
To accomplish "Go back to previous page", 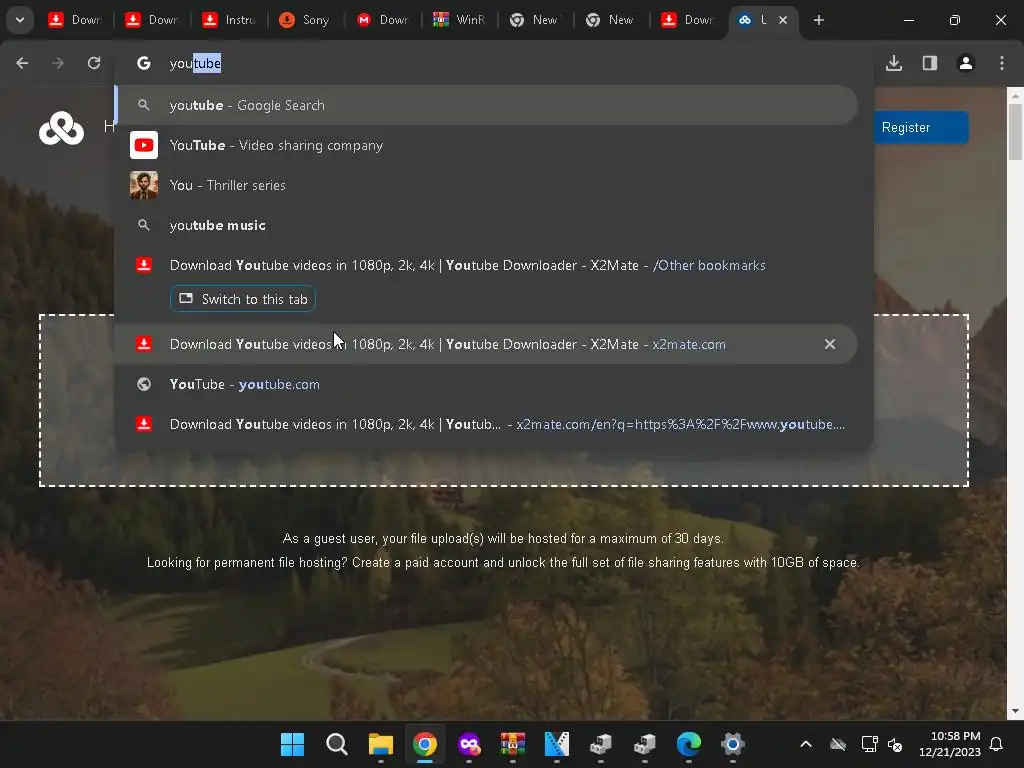I will (x=22, y=63).
